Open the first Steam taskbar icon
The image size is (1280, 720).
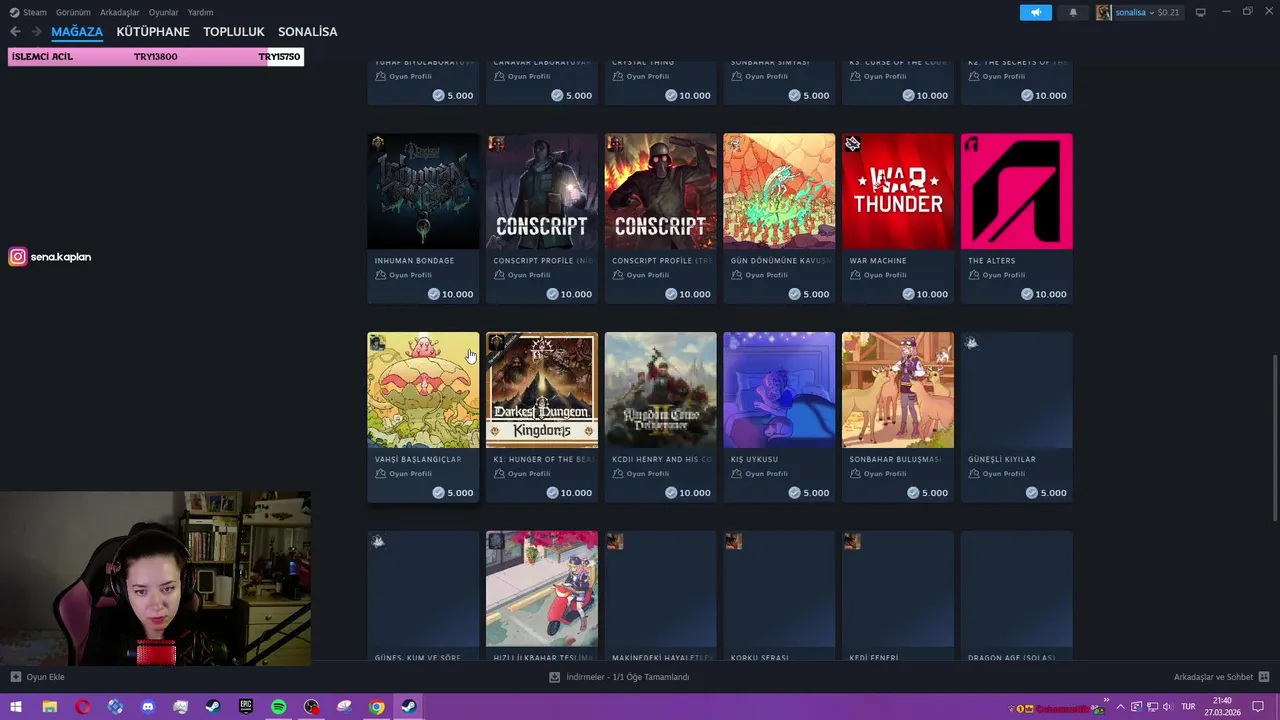point(213,707)
